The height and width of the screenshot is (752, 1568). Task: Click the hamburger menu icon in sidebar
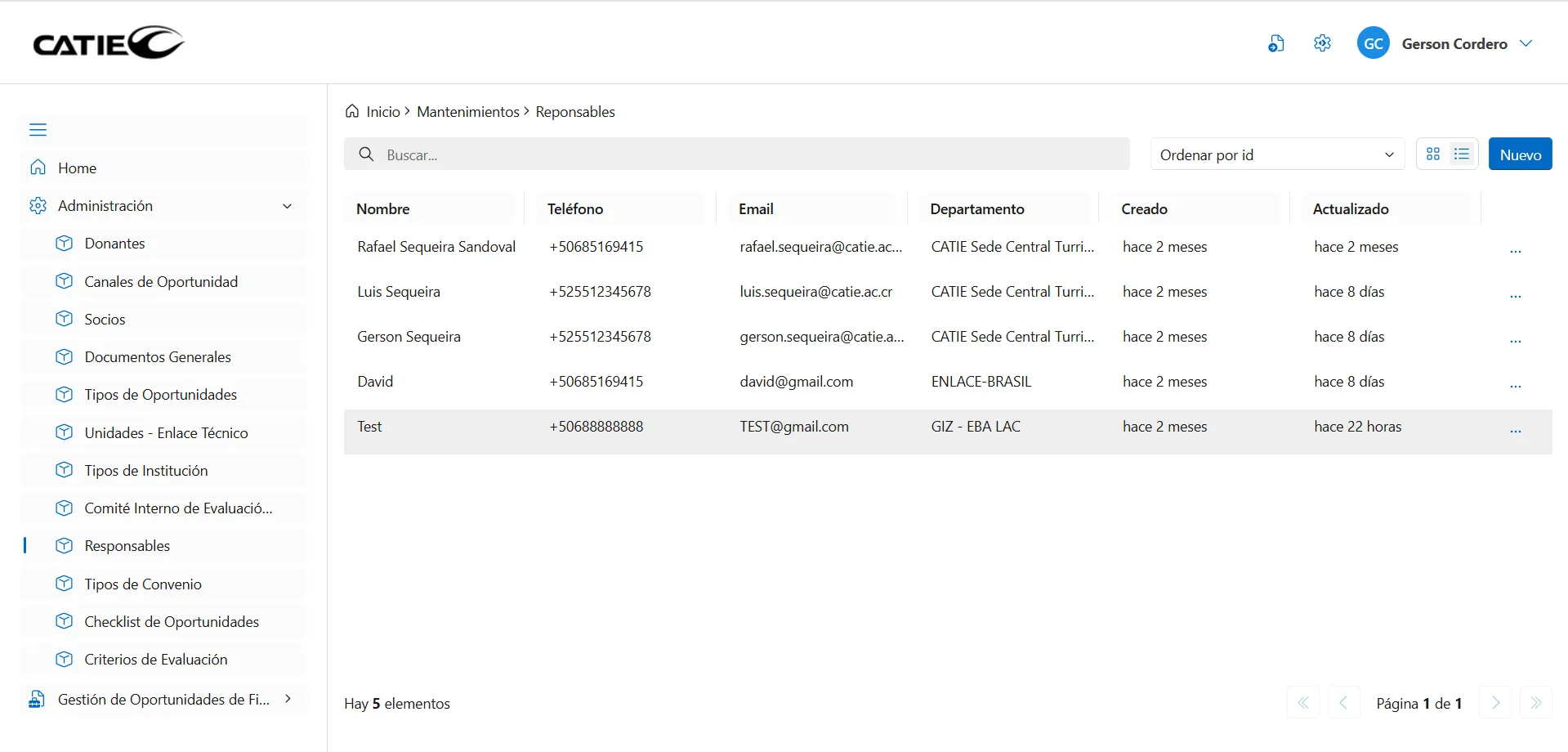pyautogui.click(x=38, y=130)
